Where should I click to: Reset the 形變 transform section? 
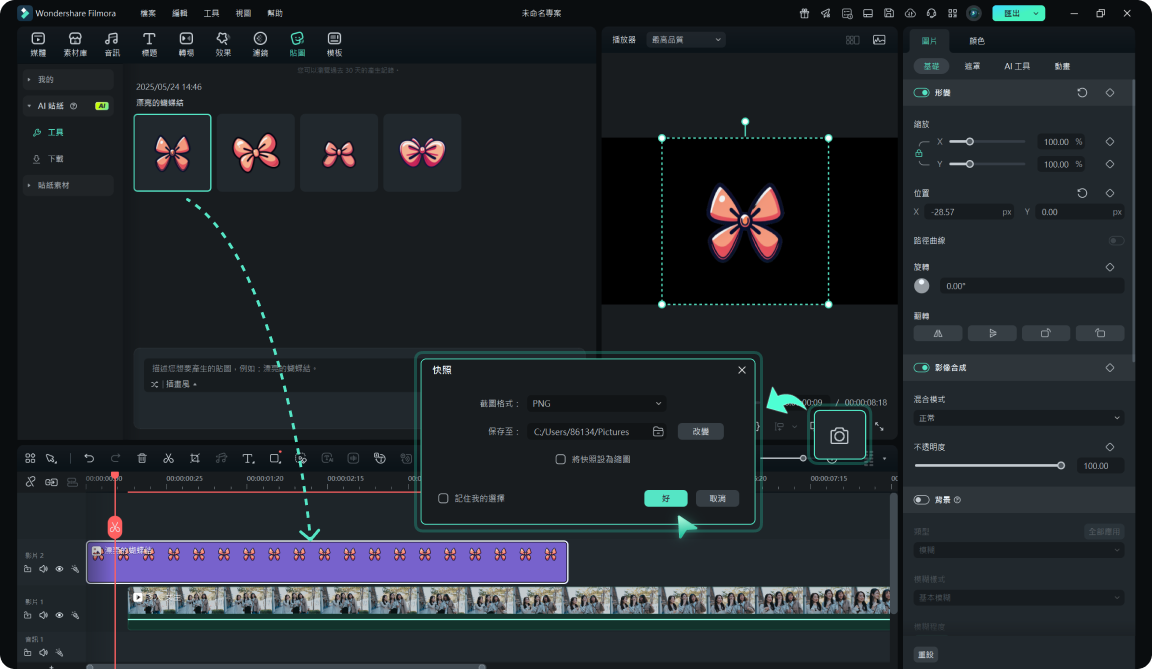[1082, 93]
